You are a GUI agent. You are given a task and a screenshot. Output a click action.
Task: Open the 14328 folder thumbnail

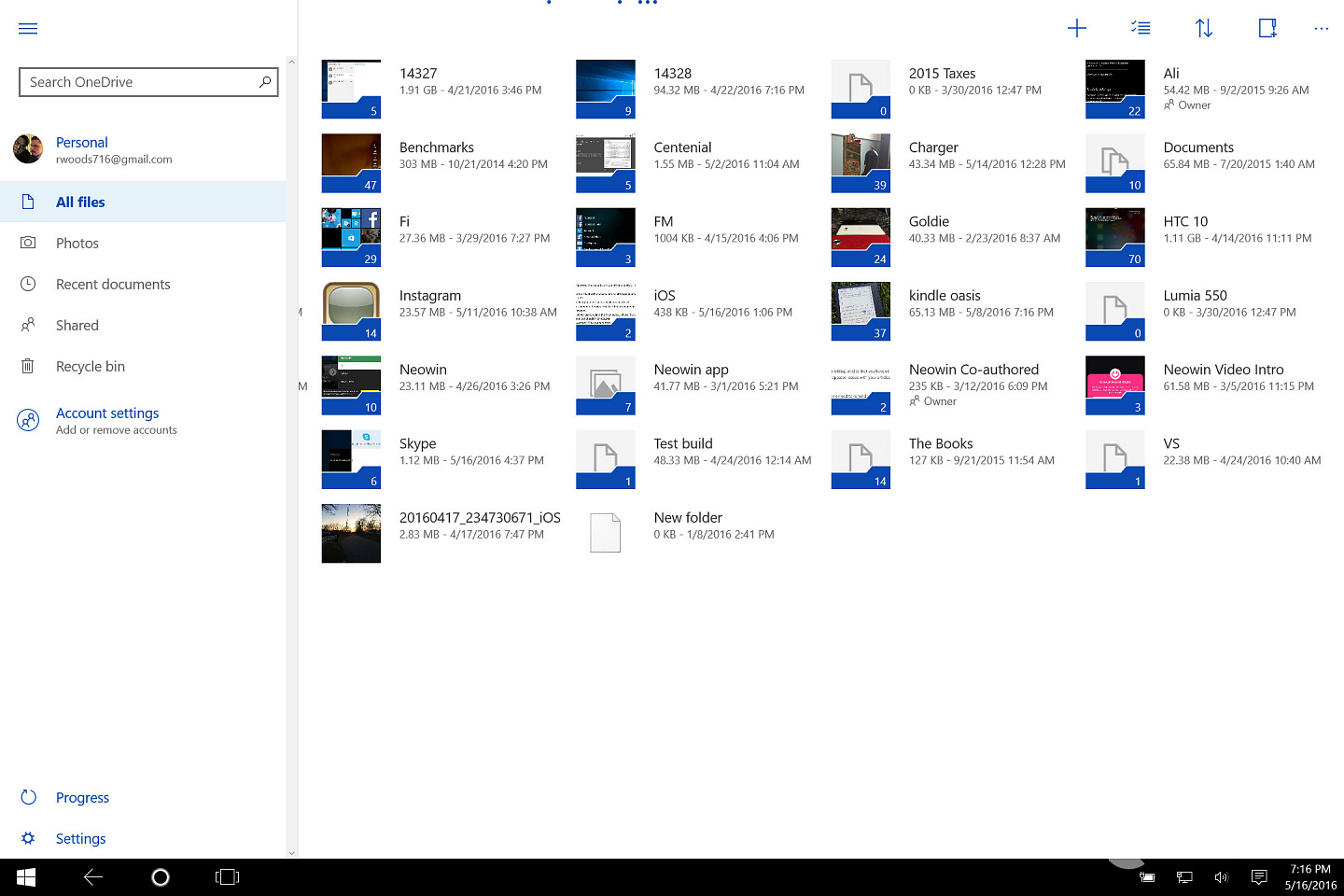pyautogui.click(x=606, y=90)
